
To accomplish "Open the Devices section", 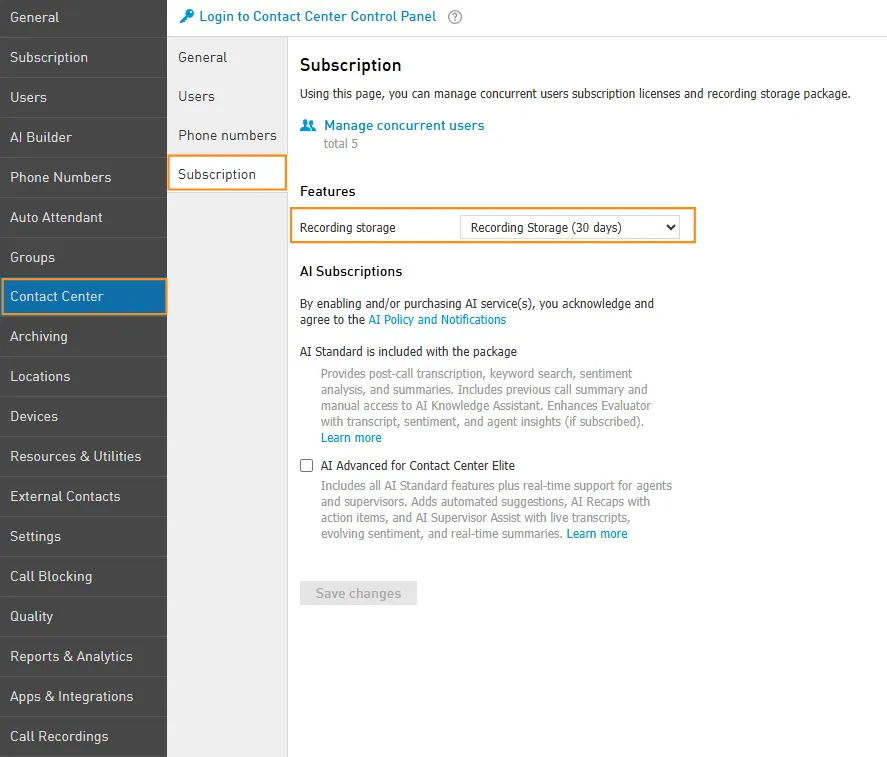I will pyautogui.click(x=83, y=416).
